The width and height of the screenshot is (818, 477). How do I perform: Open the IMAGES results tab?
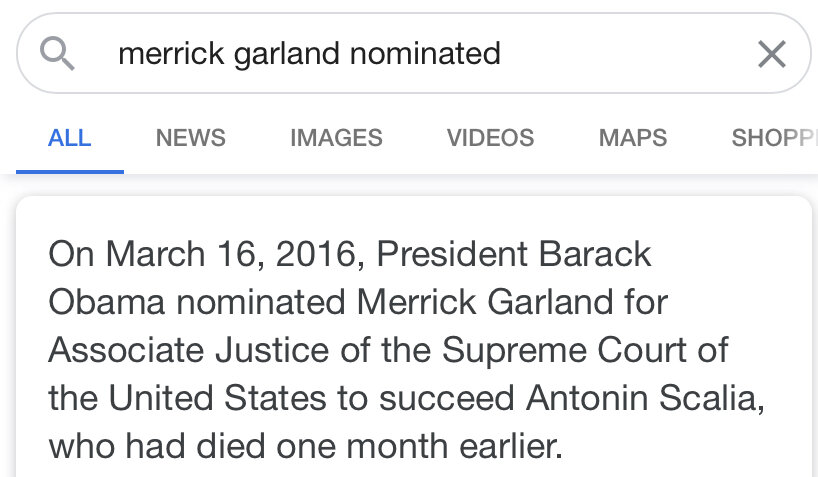click(336, 138)
